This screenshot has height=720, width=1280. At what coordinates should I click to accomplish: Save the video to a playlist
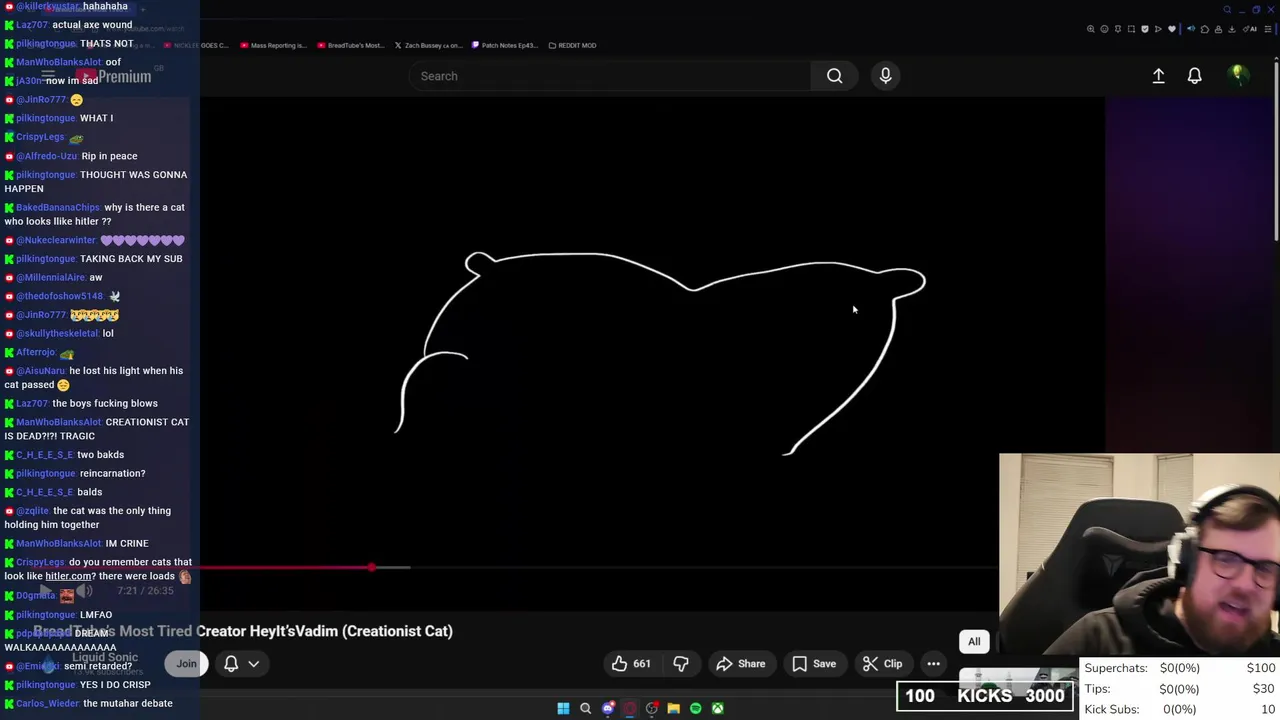tap(814, 664)
